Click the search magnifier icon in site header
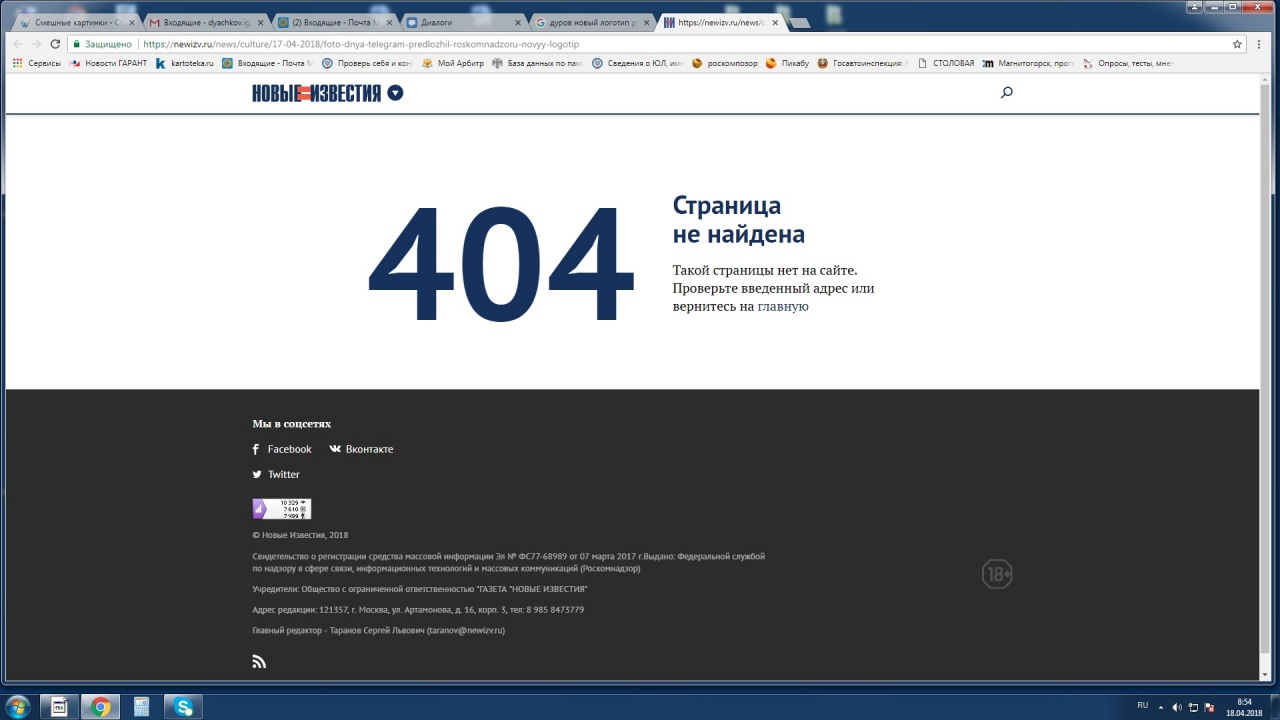The image size is (1280, 720). coord(1006,93)
